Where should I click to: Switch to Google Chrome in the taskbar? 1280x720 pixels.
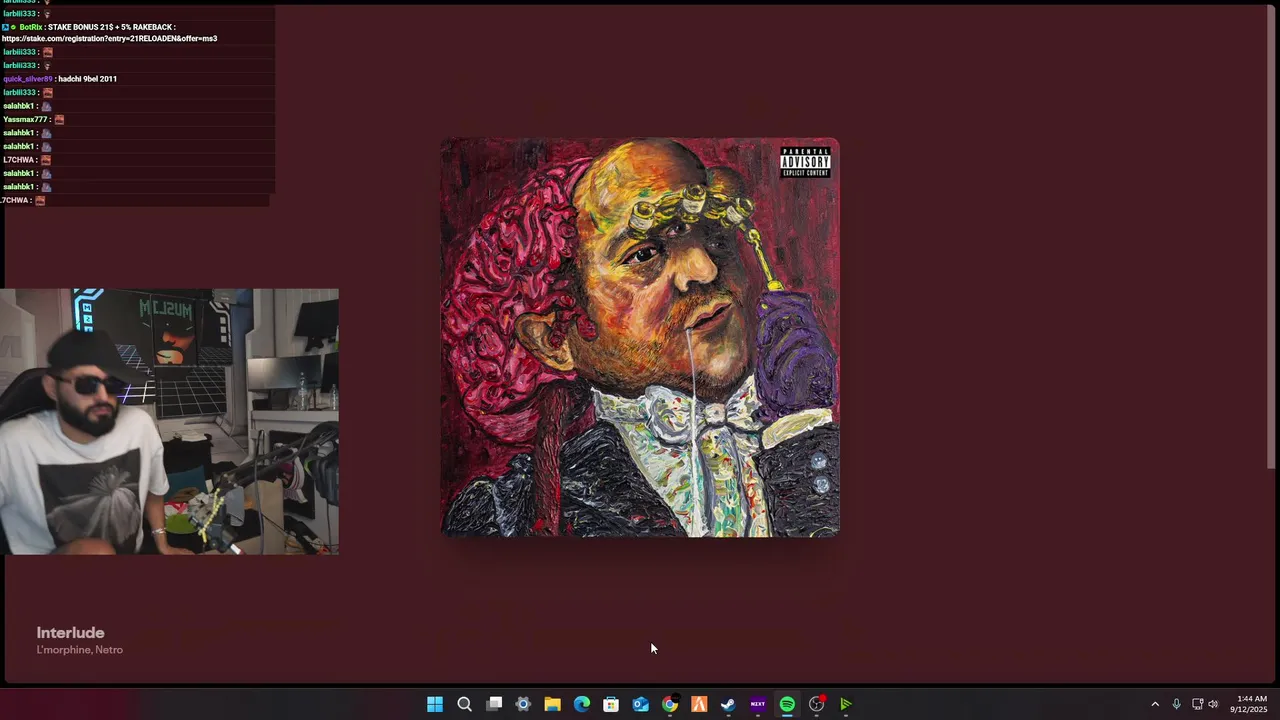click(x=670, y=704)
